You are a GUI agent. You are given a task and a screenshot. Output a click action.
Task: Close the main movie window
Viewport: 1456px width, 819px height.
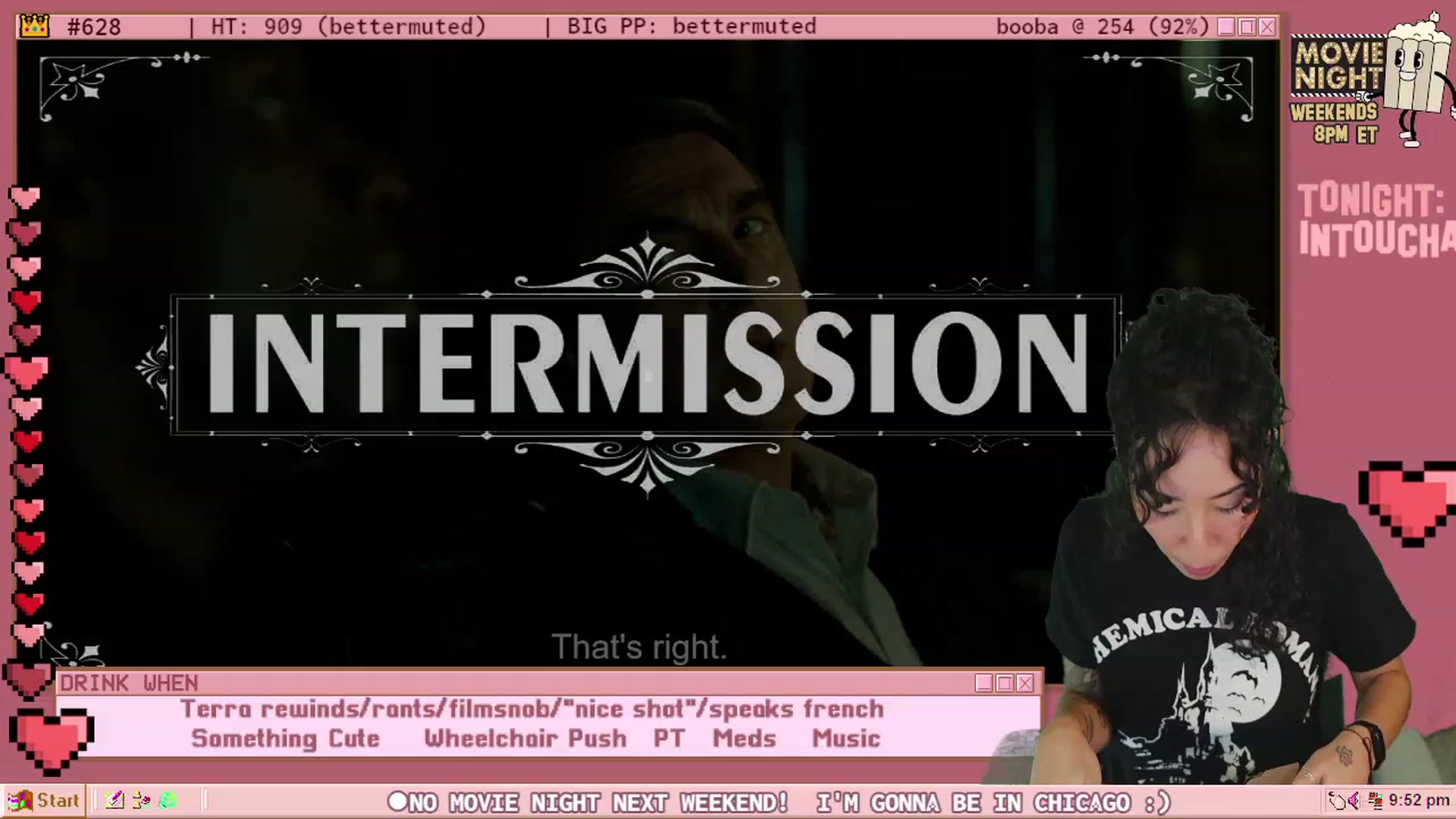click(1267, 27)
